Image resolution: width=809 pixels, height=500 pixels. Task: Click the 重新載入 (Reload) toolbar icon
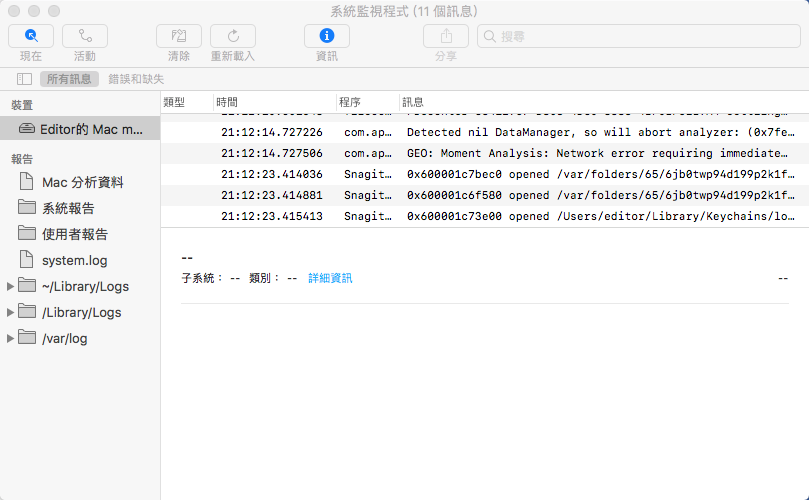point(233,36)
